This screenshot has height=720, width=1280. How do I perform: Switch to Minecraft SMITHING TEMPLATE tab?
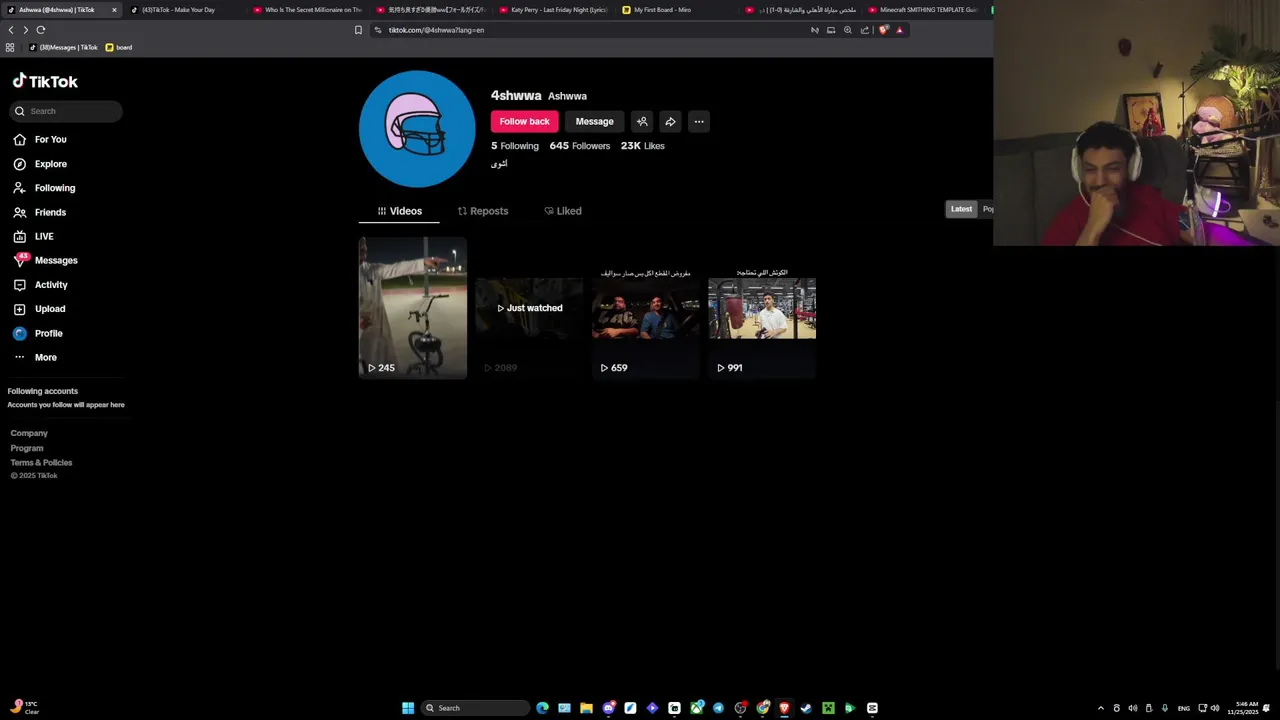coord(924,10)
